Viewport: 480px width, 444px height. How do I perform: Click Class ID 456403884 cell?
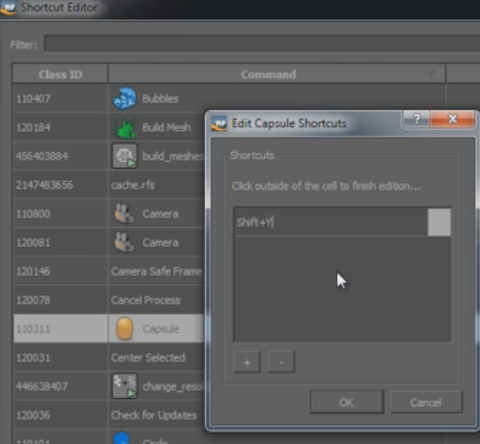click(60, 156)
